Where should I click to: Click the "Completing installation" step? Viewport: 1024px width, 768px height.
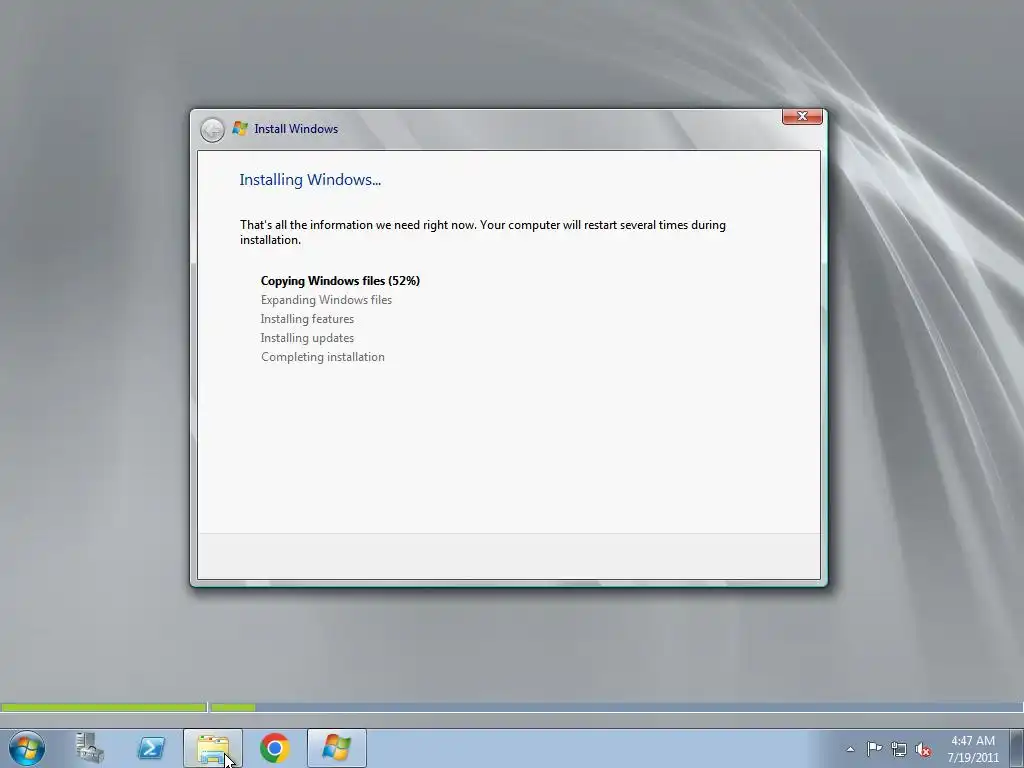323,357
